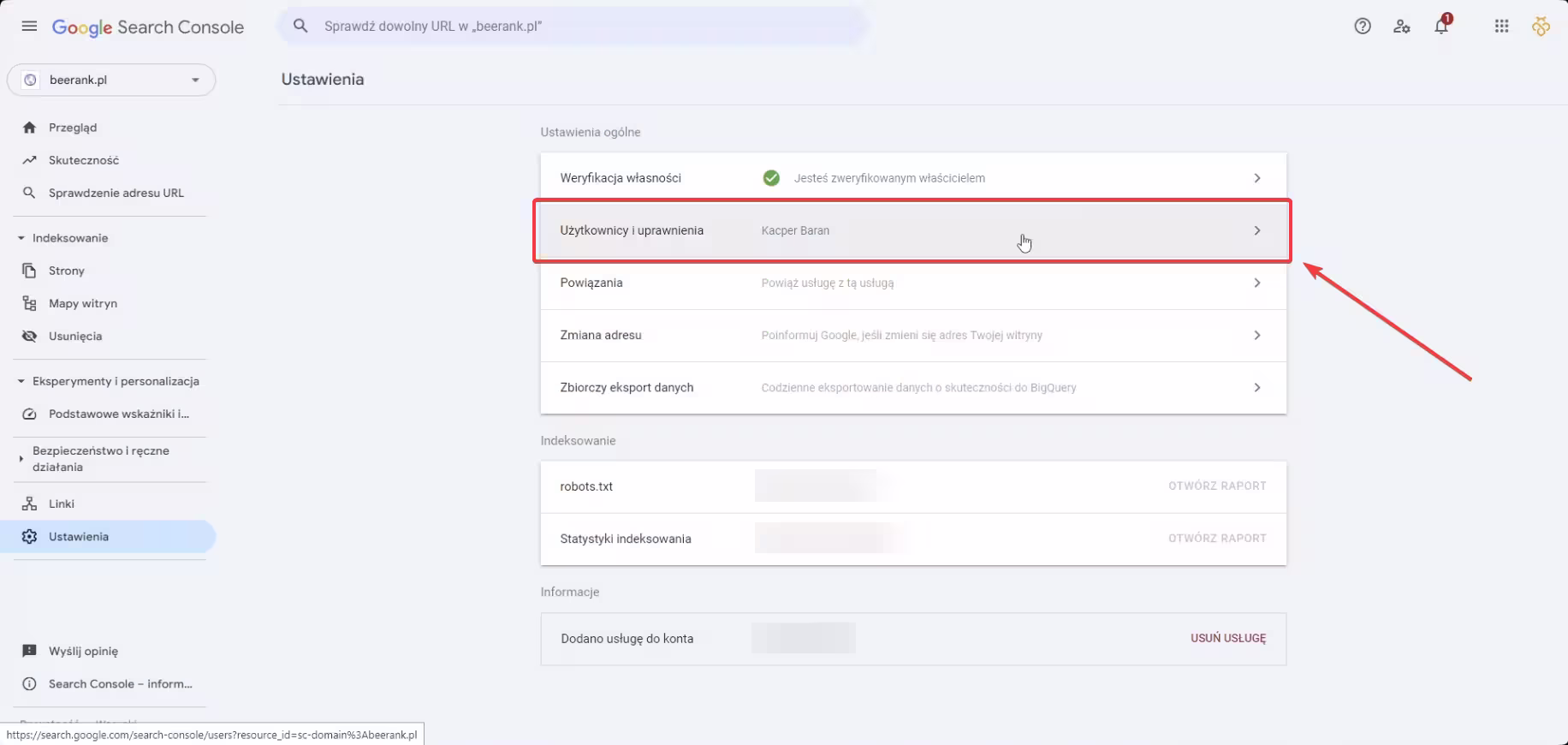Viewport: 1568px width, 745px height.
Task: Click the Mapy witryn sitemap icon
Action: [29, 303]
